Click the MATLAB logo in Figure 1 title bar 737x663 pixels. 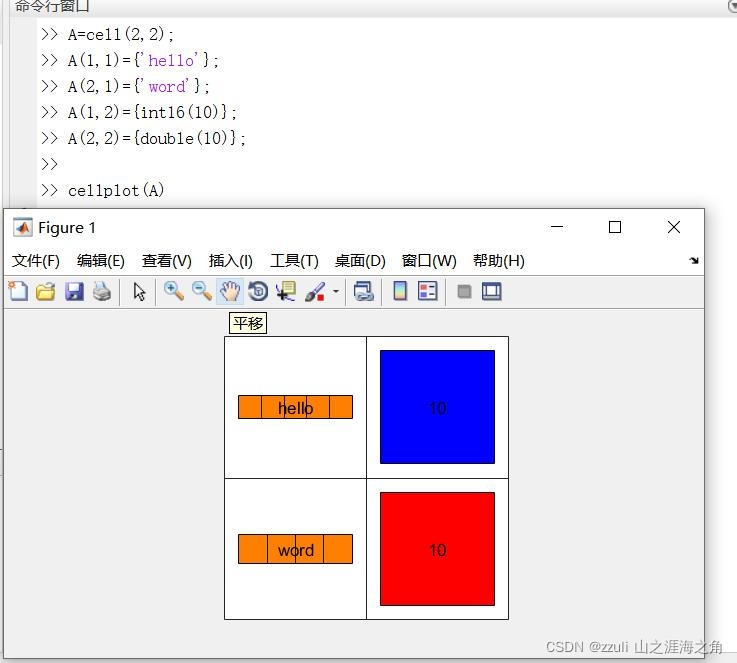coord(23,227)
